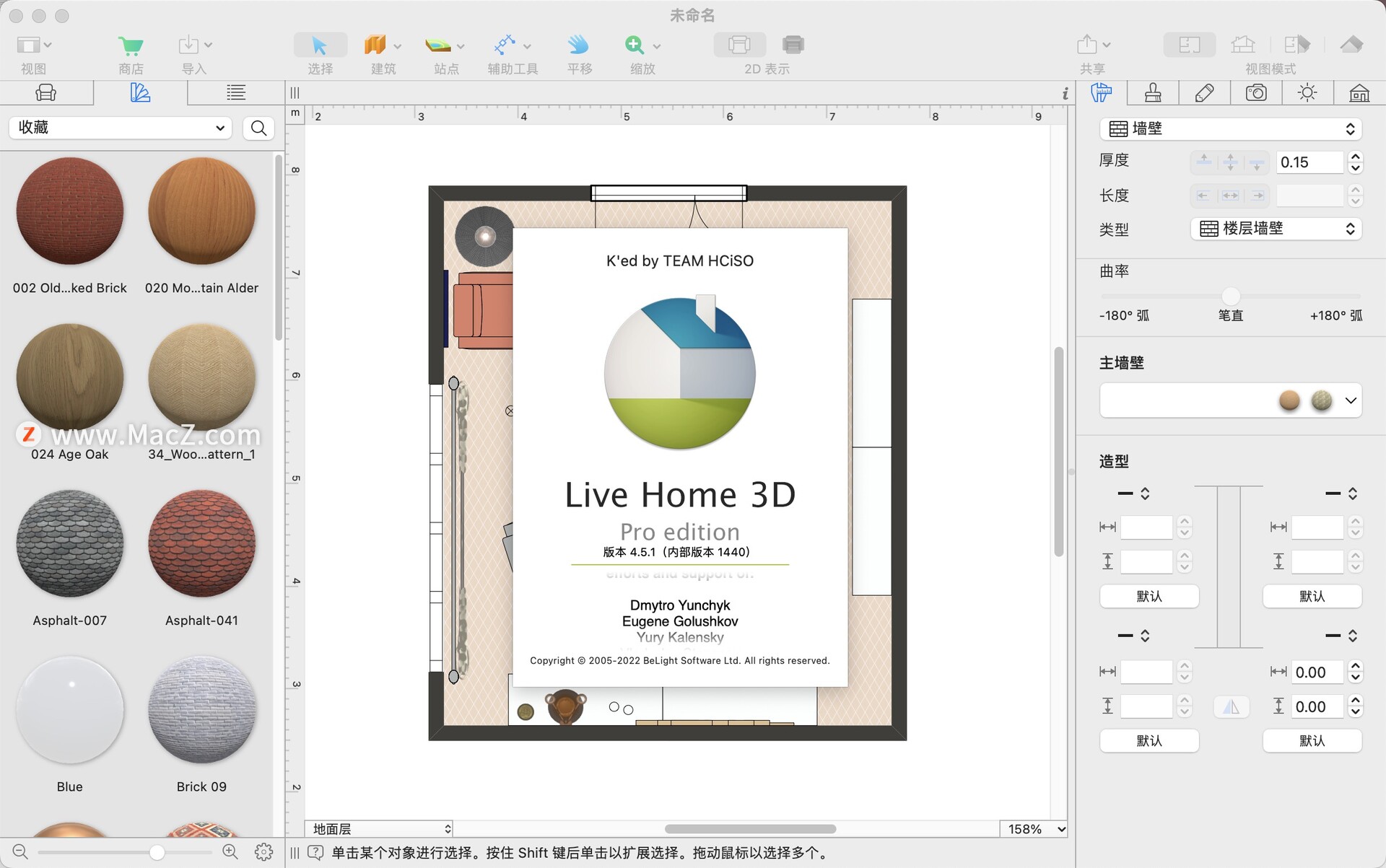Viewport: 1386px width, 868px height.
Task: Open upper-right molding profile selector
Action: click(x=1341, y=494)
